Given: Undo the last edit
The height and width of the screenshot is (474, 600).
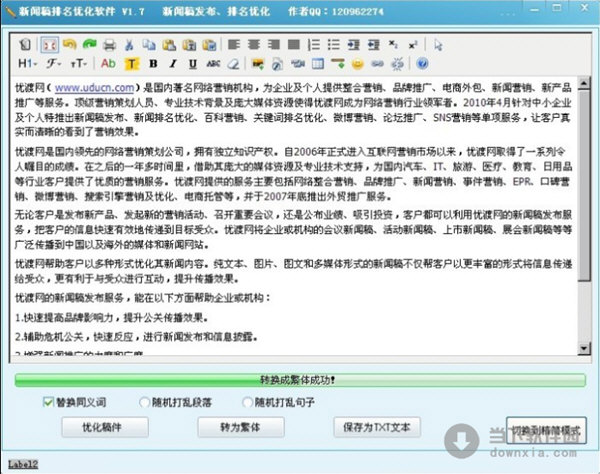Looking at the screenshot, I should pyautogui.click(x=70, y=45).
